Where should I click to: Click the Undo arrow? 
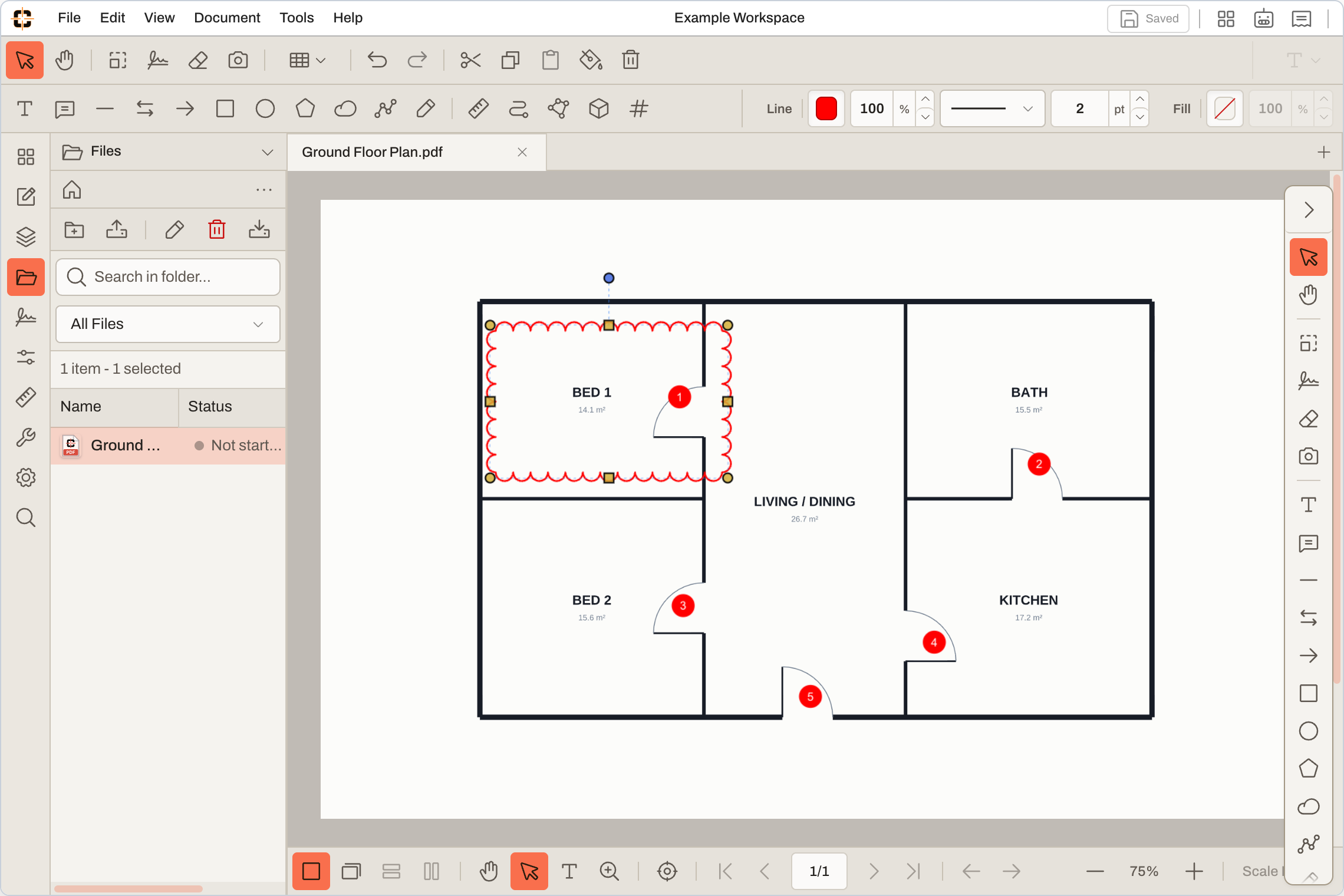(x=377, y=60)
